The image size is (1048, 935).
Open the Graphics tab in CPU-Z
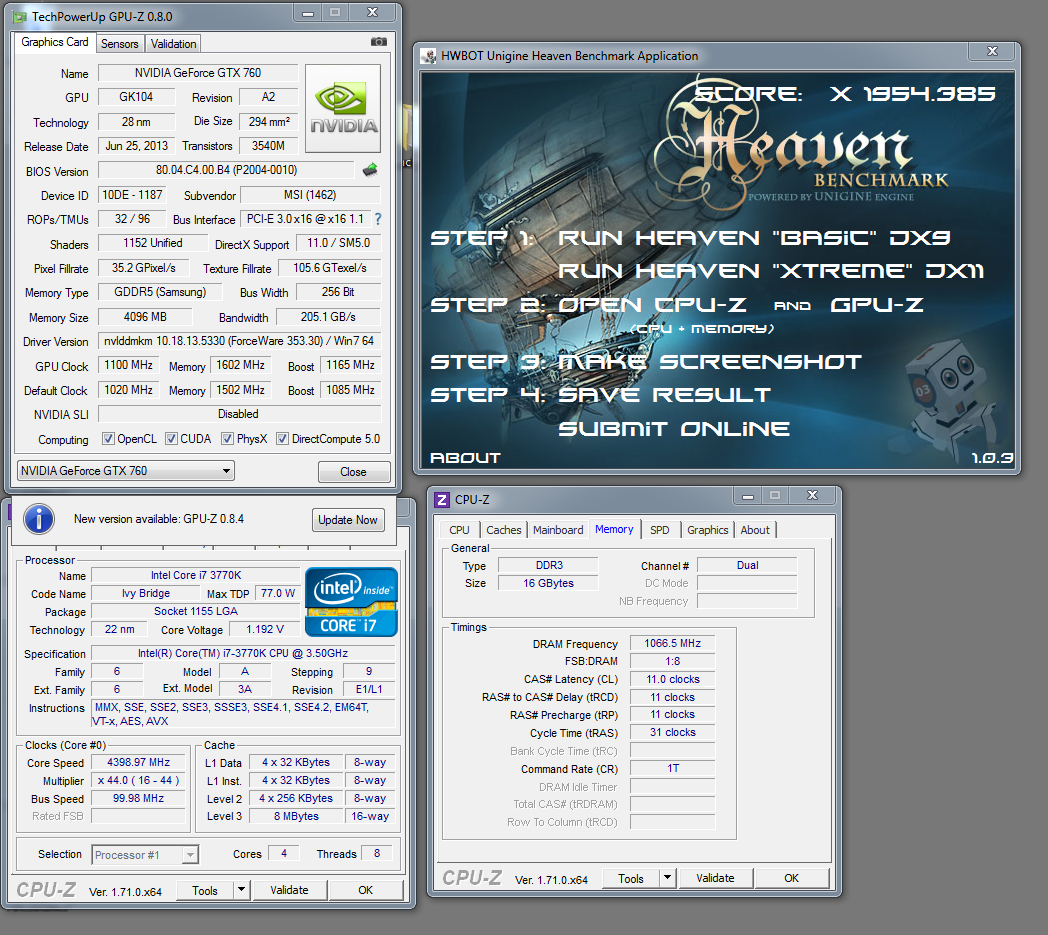pos(707,530)
